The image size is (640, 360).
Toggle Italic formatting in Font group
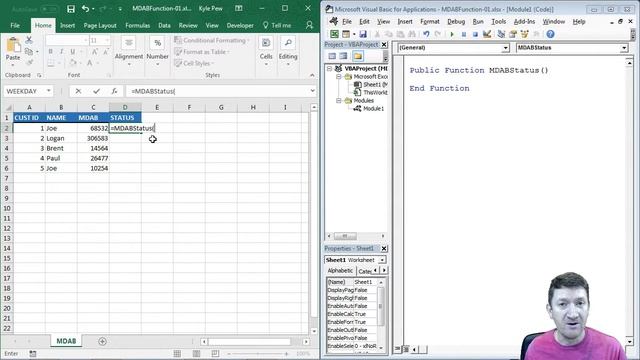[x=61, y=52]
